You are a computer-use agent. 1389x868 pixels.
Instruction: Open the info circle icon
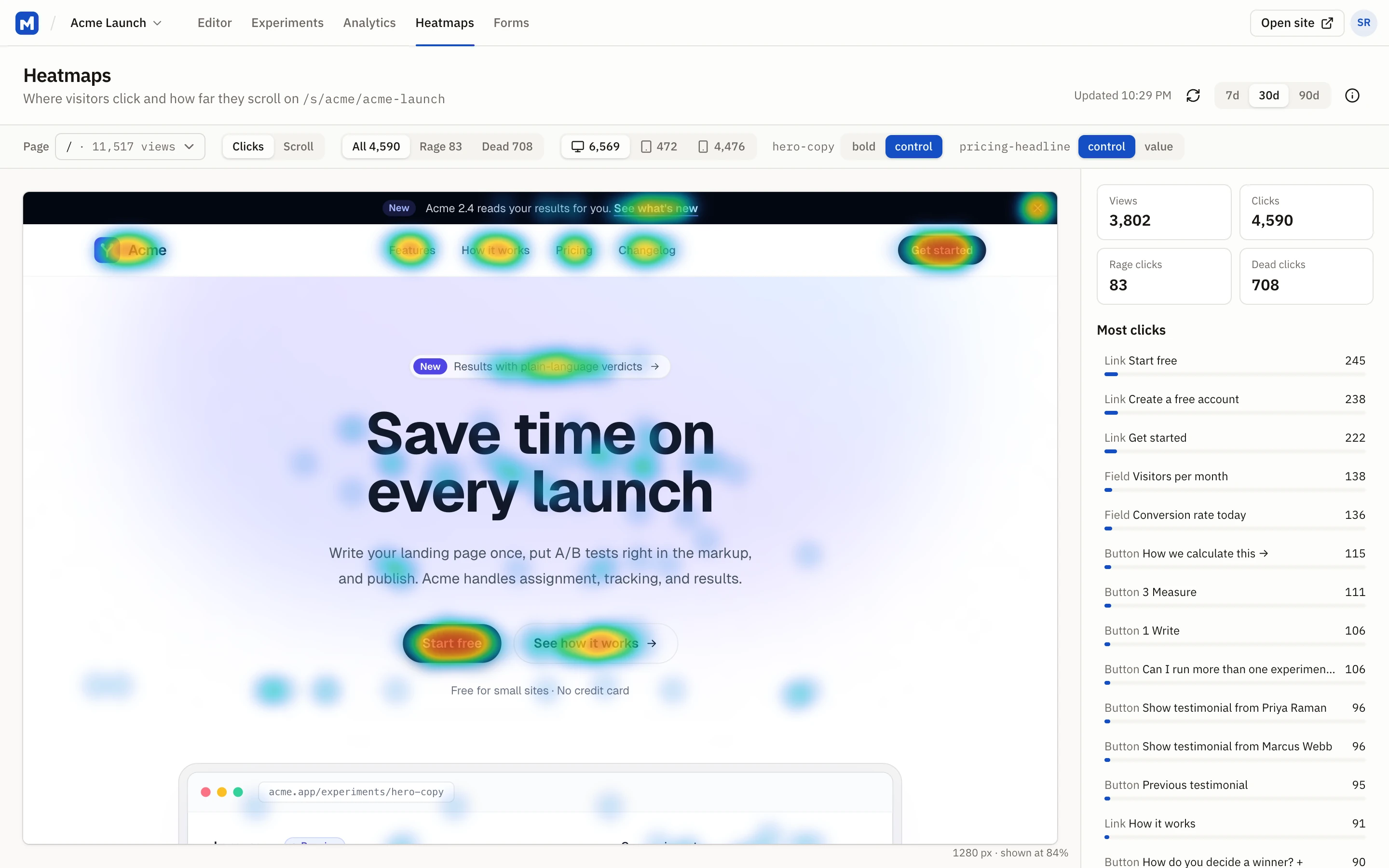[1352, 95]
